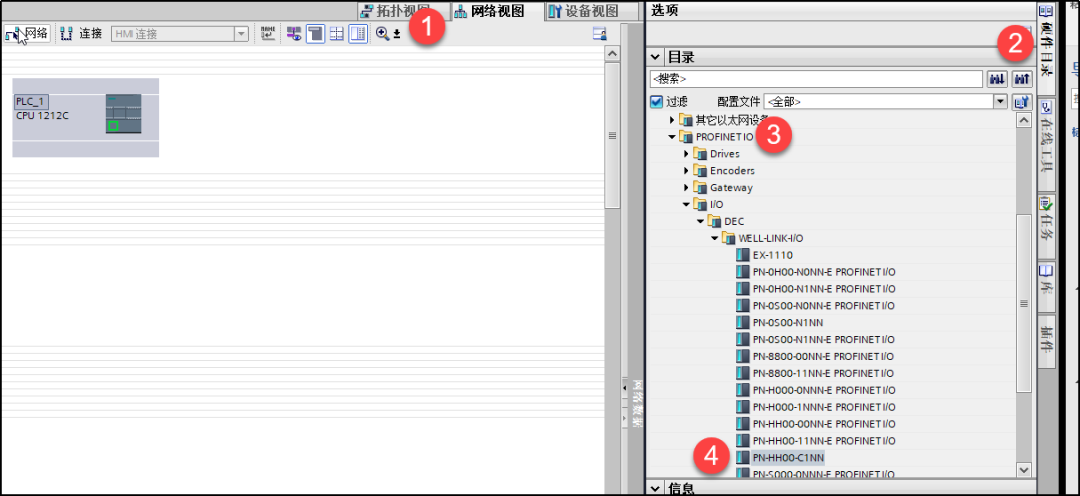Select PN-0S00-N1NN-E PROFINET I/O entry
Screen dimensions: 1080x496
coord(824,339)
